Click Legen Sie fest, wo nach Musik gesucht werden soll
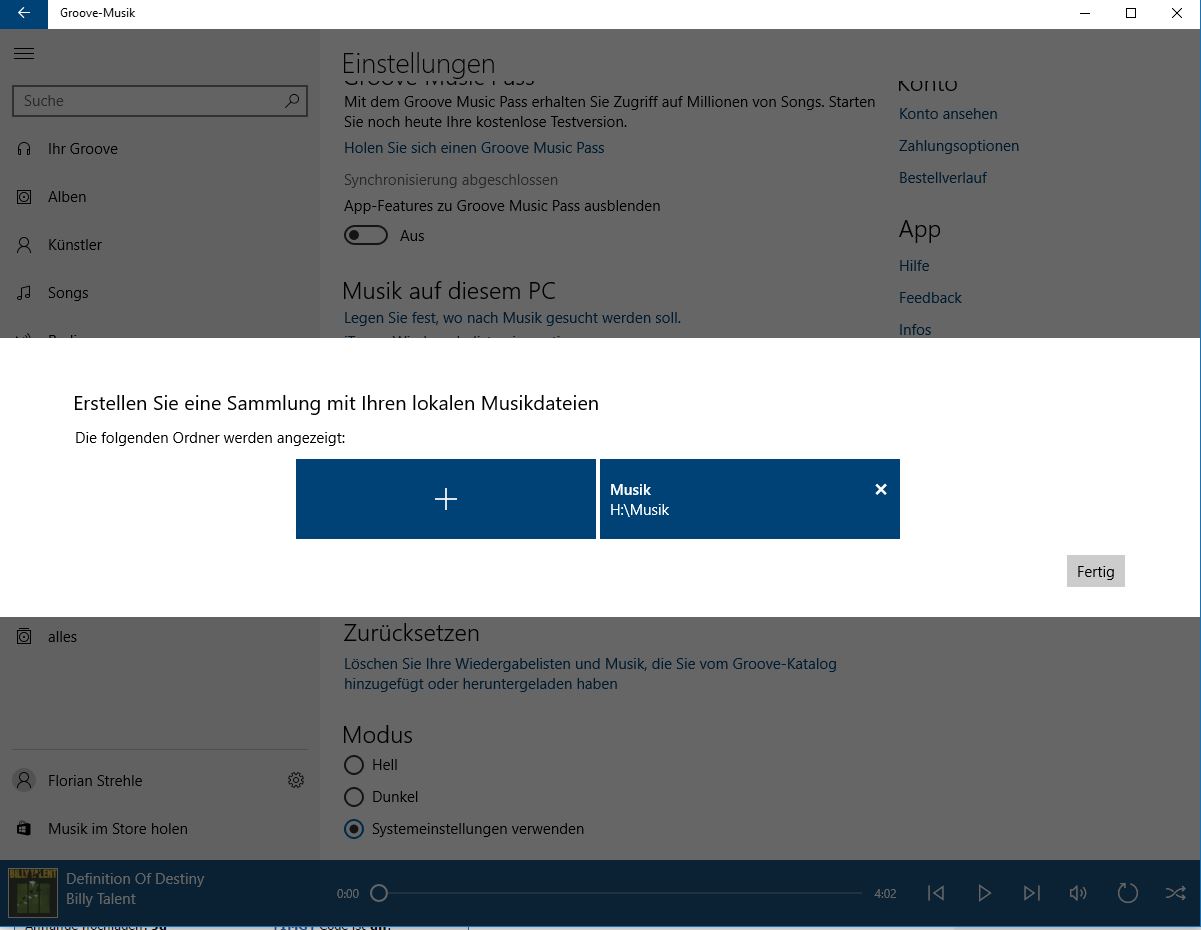The height and width of the screenshot is (930, 1201). click(x=512, y=317)
